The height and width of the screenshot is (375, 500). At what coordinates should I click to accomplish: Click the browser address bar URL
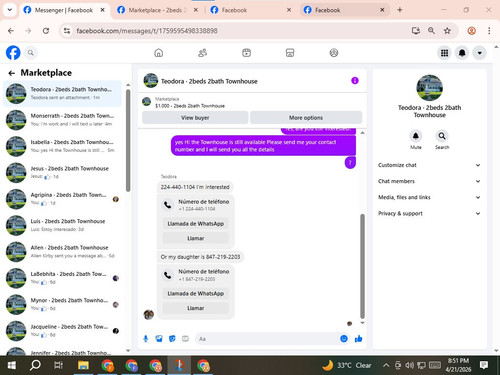[147, 31]
